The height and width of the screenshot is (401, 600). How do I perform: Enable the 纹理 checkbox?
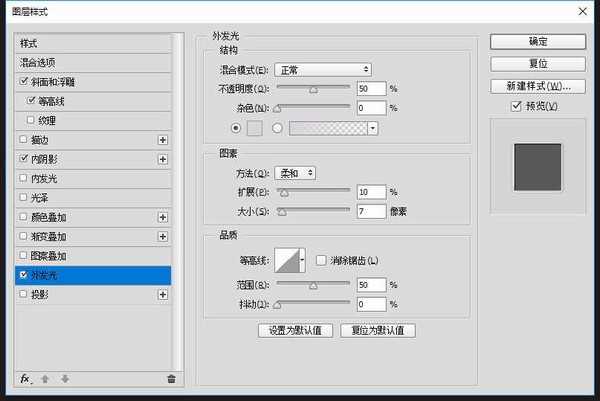coord(31,120)
